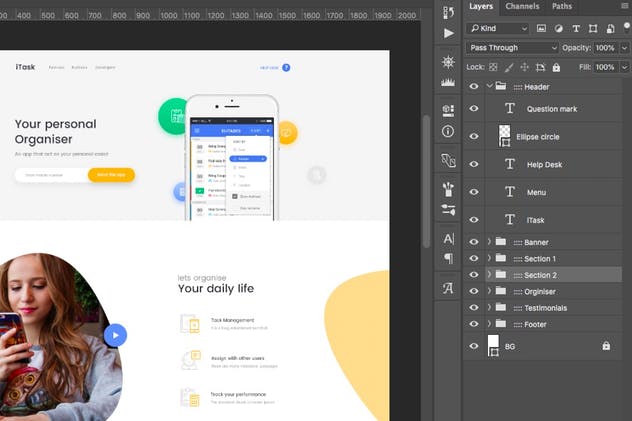Select the Testimonials layer group
This screenshot has width=632, height=421.
coord(545,308)
